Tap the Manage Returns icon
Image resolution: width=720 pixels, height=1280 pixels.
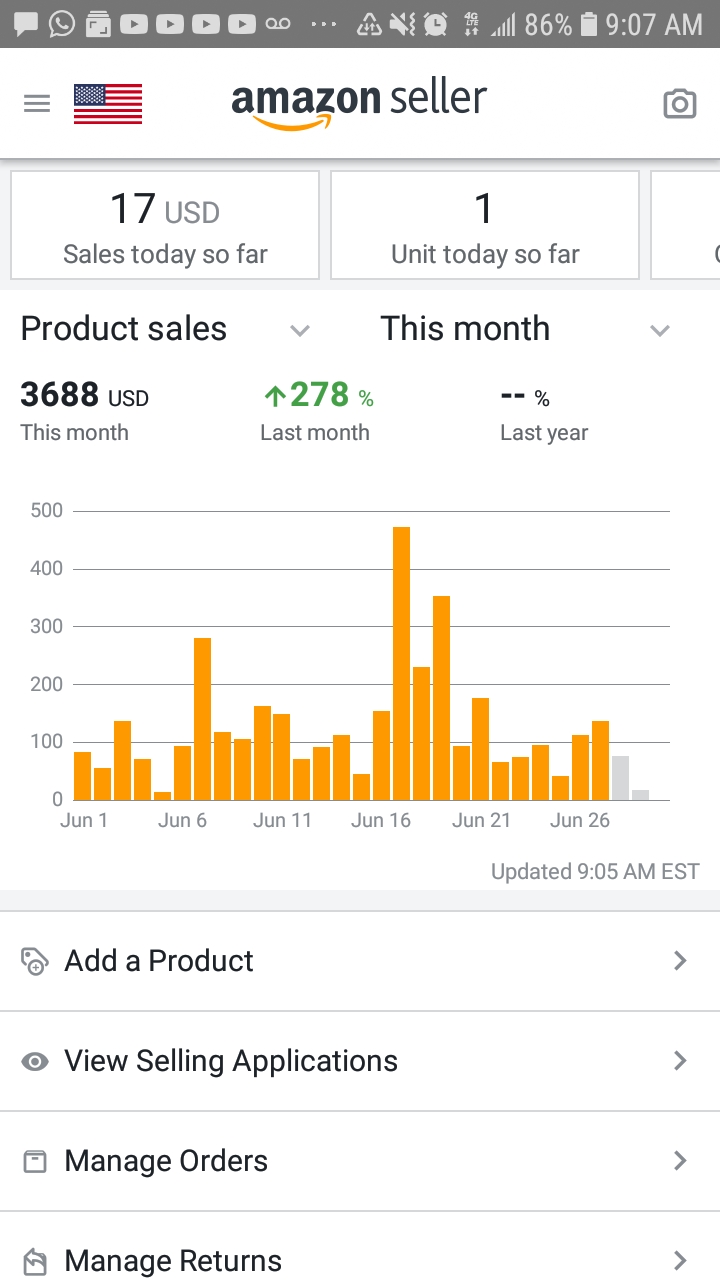35,1261
